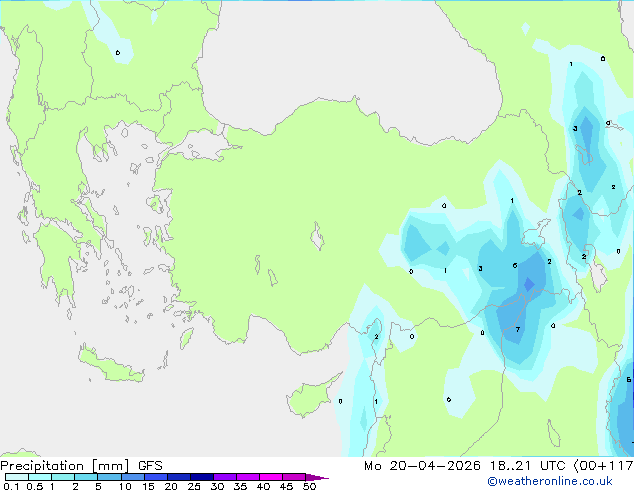Screen dimensions: 634x490
Task: Select the 20–25 mm legend swatch
Action: [x=178, y=477]
